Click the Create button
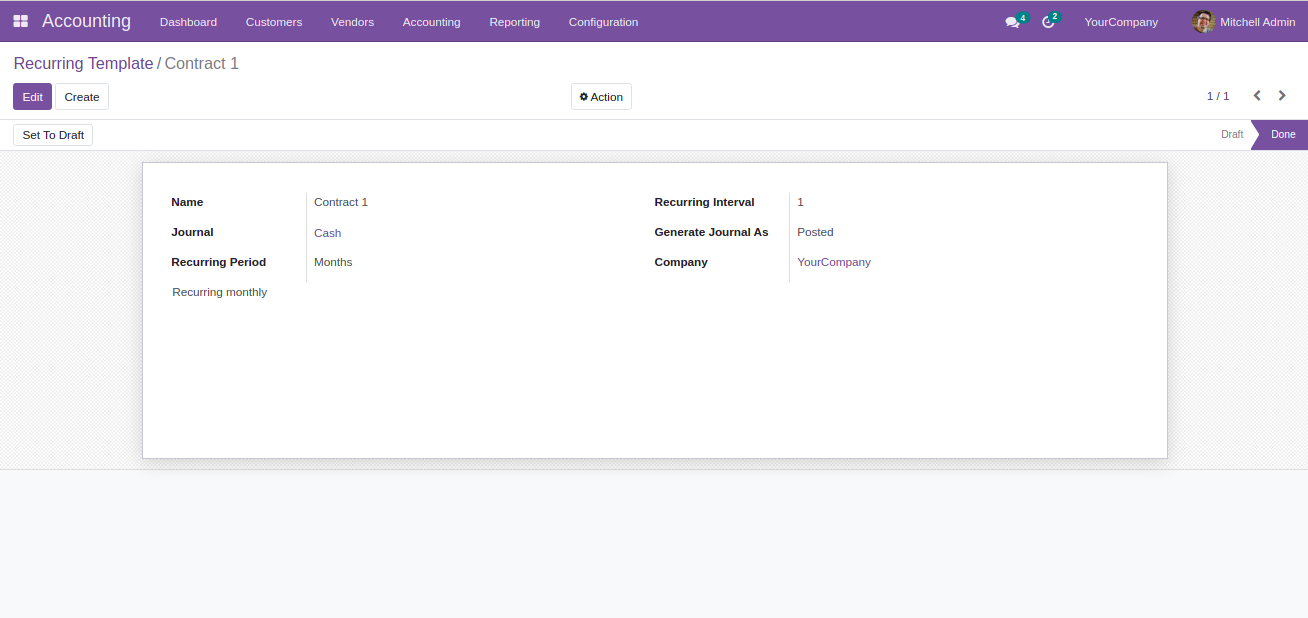The height and width of the screenshot is (618, 1308). tap(82, 97)
